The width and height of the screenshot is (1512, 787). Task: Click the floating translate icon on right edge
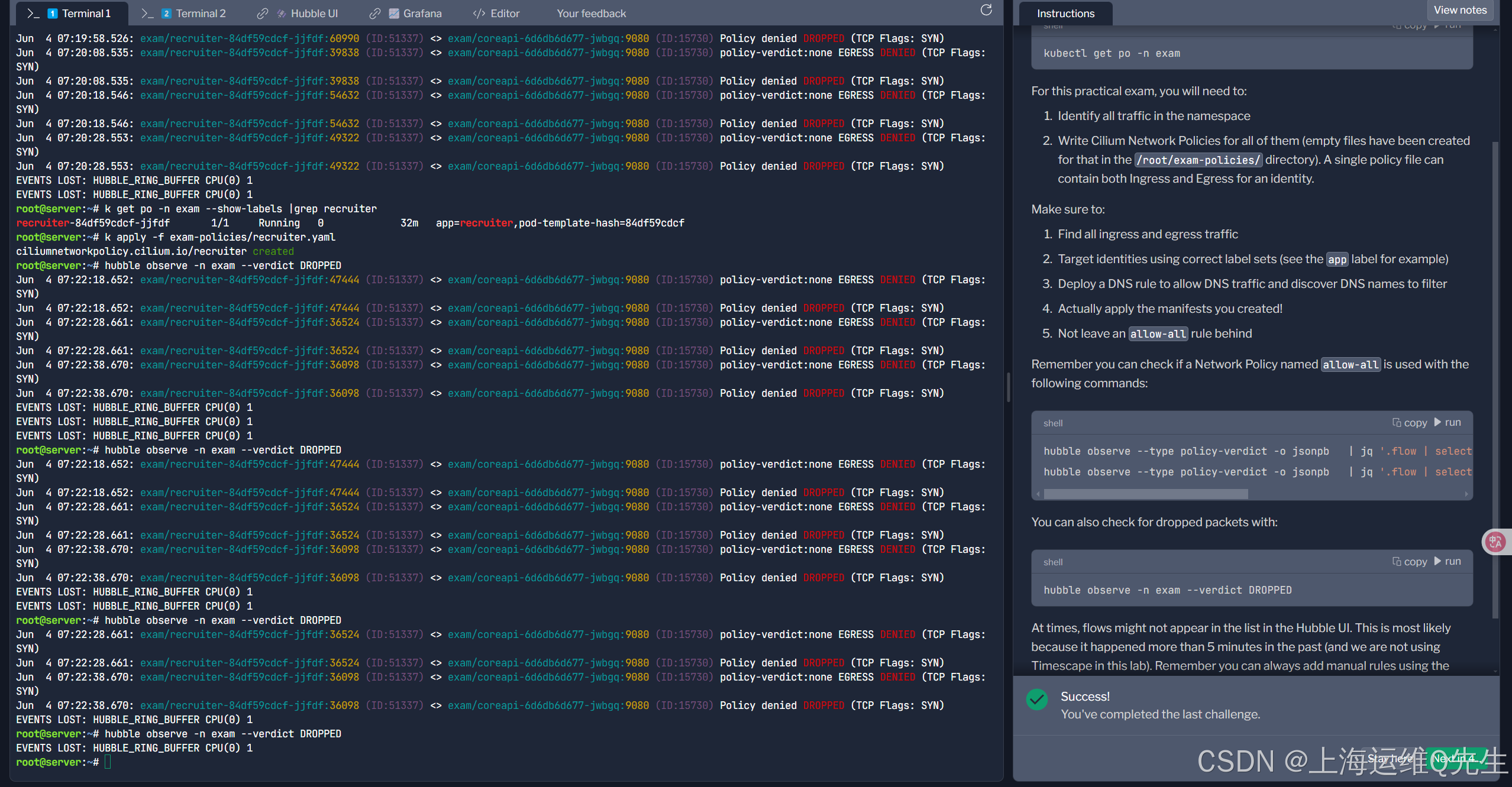pos(1495,542)
